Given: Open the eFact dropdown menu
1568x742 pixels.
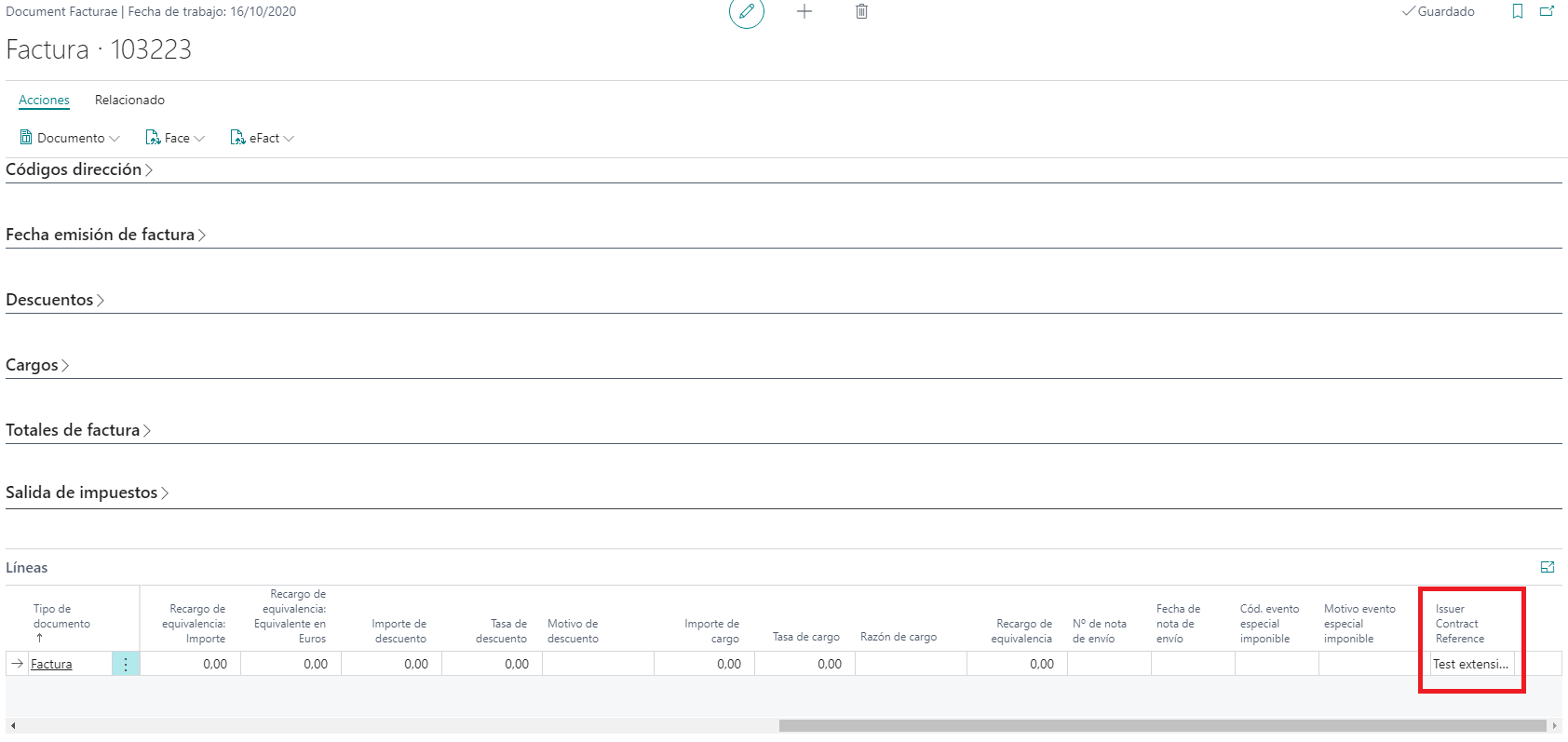Looking at the screenshot, I should tap(263, 138).
